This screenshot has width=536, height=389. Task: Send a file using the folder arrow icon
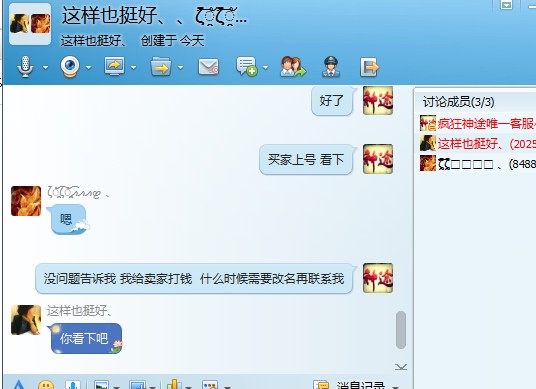coord(161,67)
